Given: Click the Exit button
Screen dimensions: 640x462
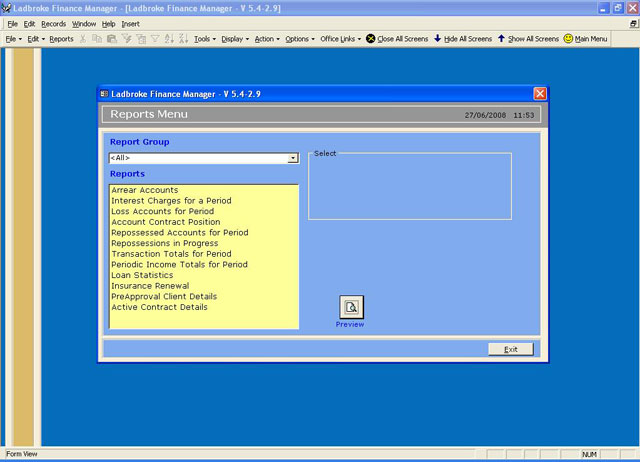Looking at the screenshot, I should point(511,349).
